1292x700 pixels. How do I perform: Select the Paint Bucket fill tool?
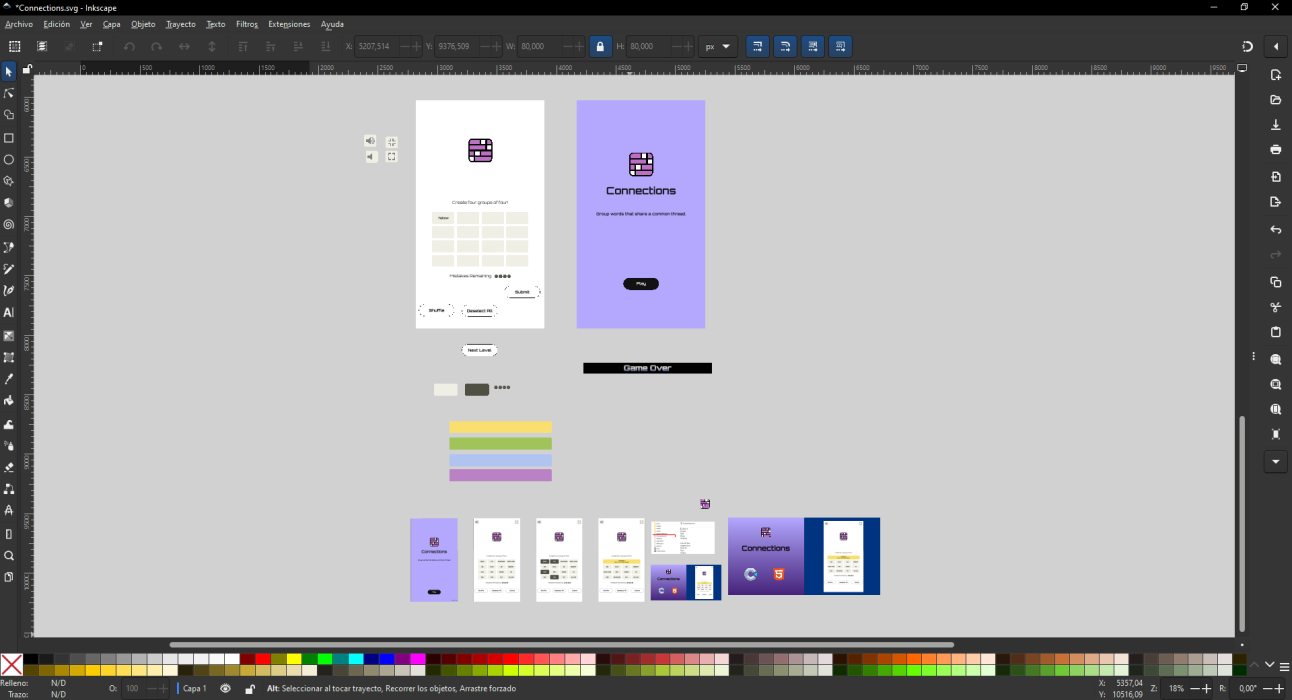[x=9, y=401]
